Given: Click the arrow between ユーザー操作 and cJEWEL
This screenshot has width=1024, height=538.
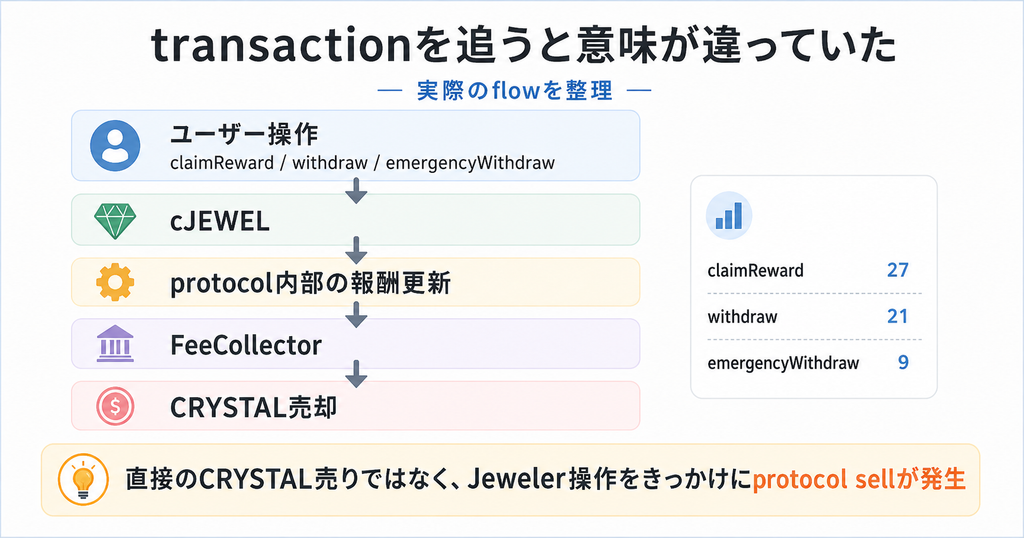Looking at the screenshot, I should (356, 191).
